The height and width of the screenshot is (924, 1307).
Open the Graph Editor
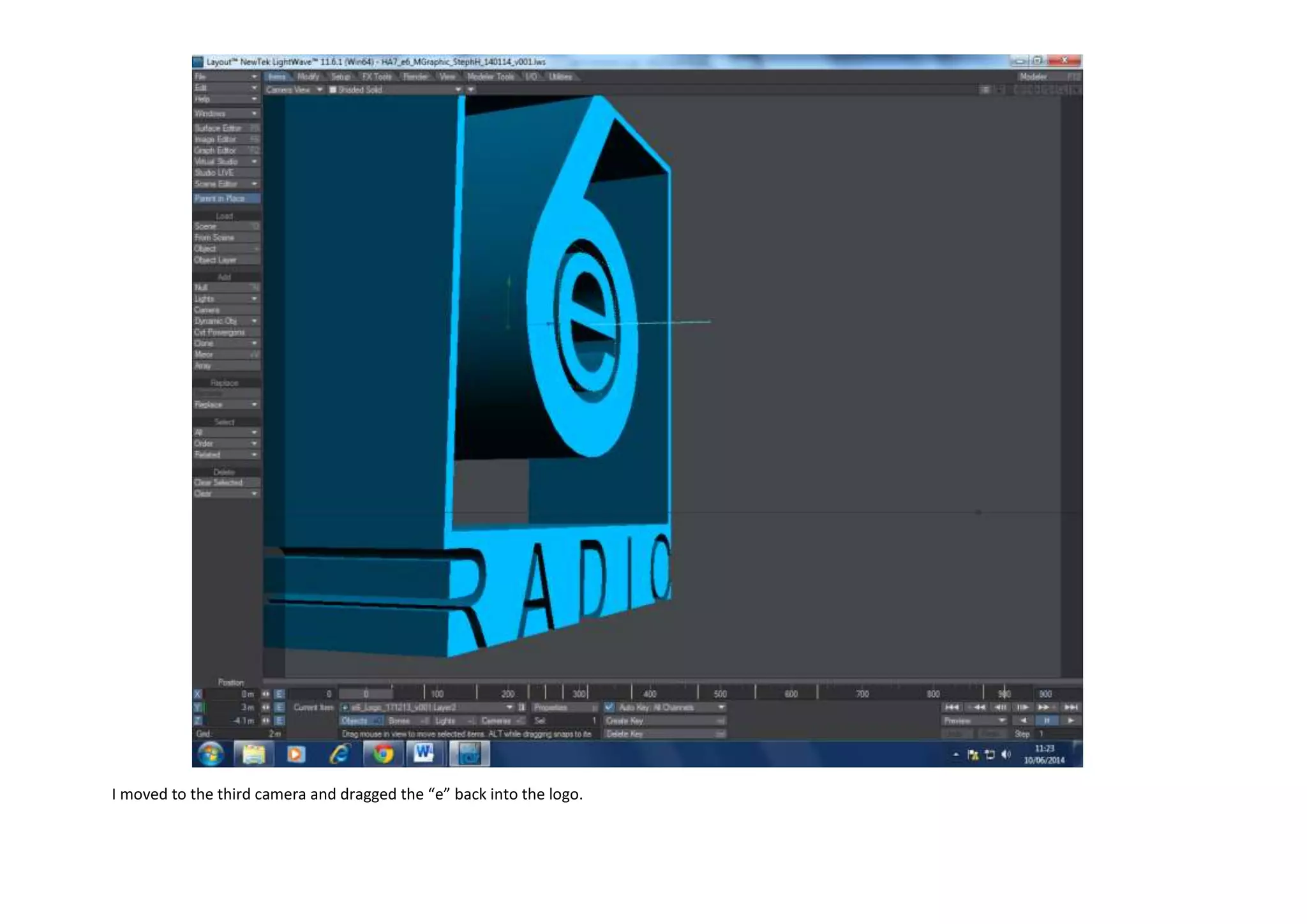(x=226, y=151)
